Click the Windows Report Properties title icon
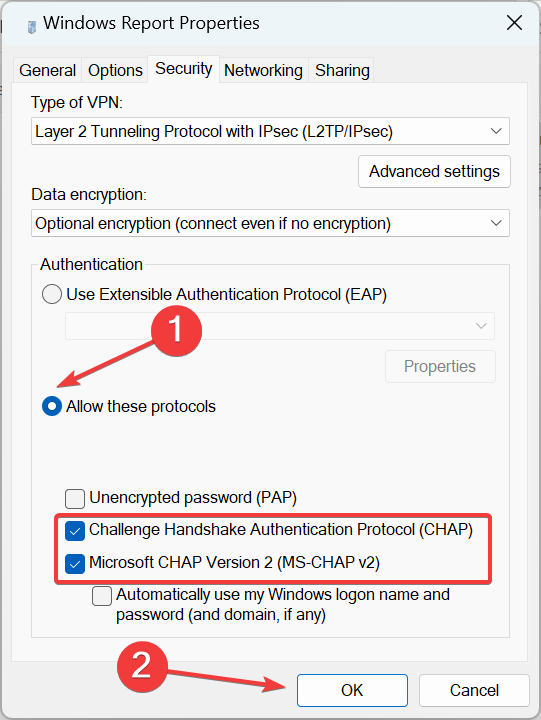541x720 pixels. click(31, 27)
